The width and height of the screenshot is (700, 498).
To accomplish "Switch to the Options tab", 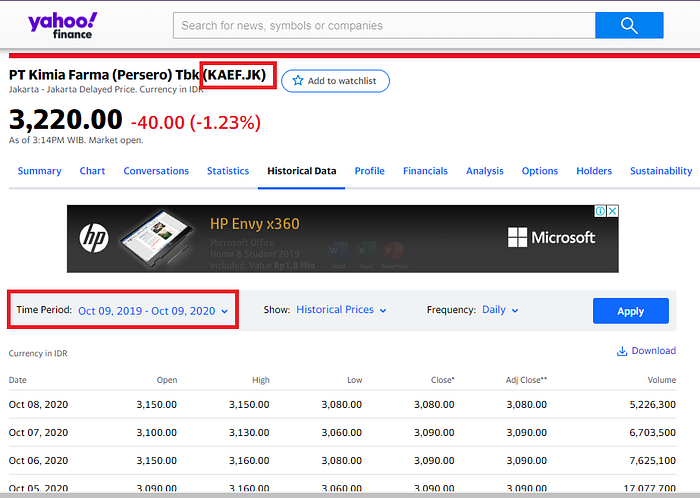I will [x=540, y=171].
